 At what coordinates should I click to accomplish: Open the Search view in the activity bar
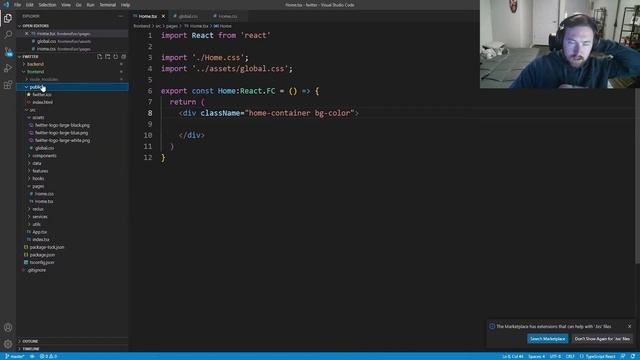8,35
